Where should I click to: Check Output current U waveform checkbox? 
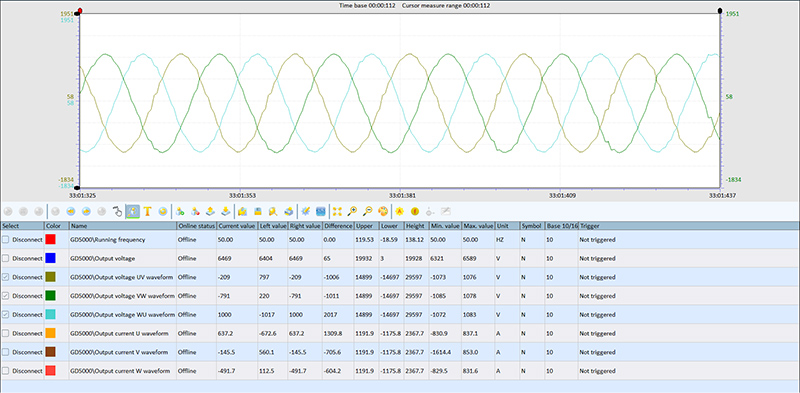point(6,333)
